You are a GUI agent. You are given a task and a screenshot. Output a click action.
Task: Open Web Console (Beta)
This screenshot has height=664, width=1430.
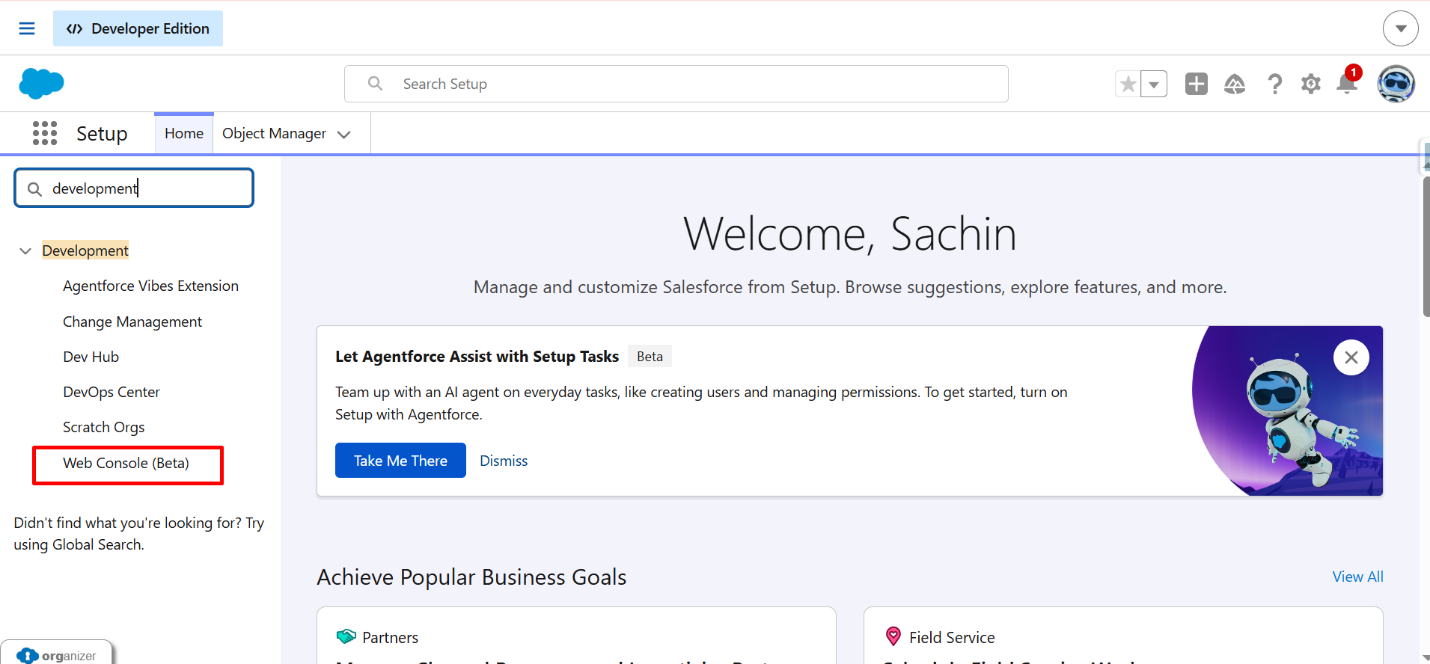pos(126,463)
